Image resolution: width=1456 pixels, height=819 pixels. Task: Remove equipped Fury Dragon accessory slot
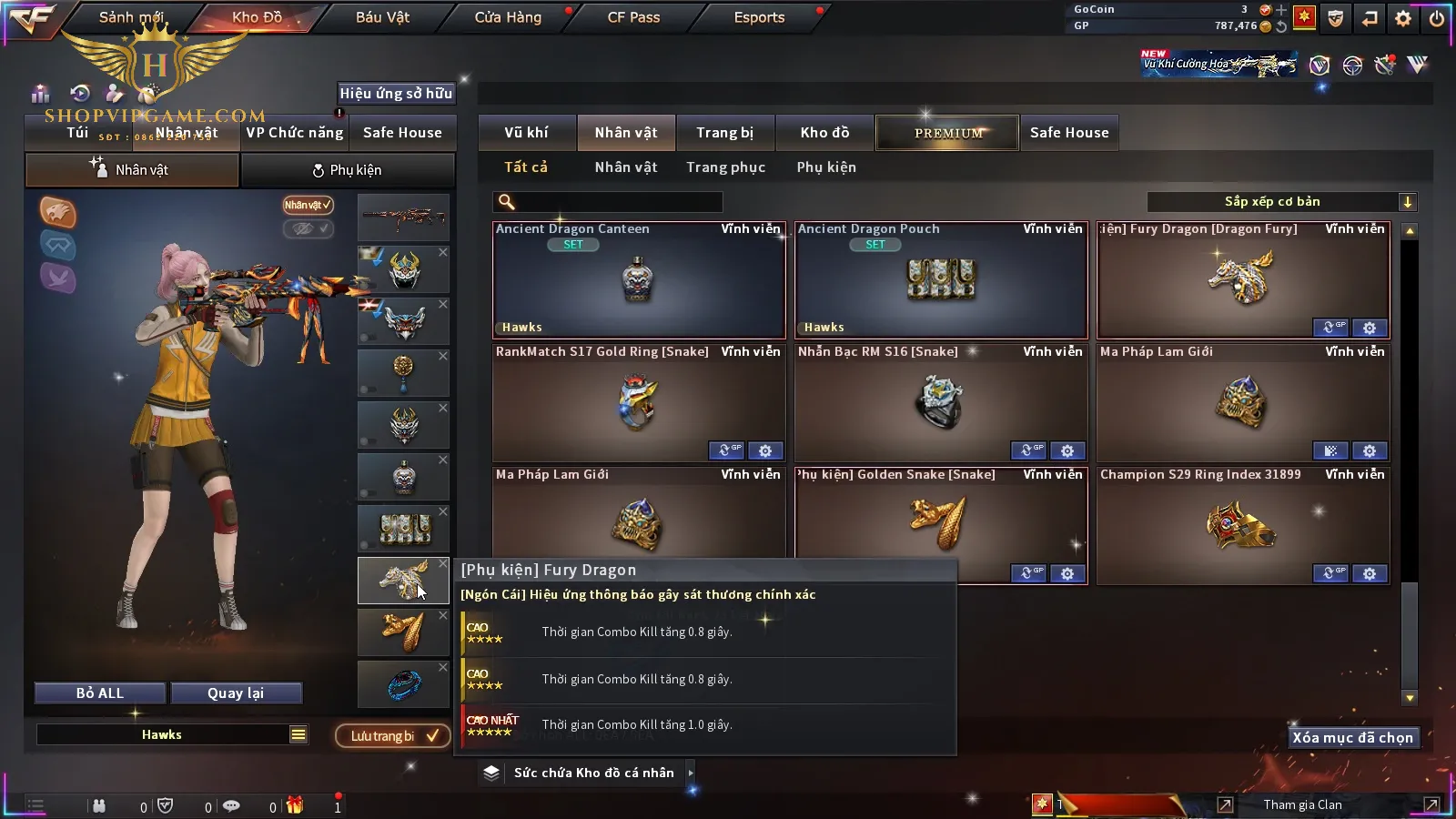click(443, 564)
